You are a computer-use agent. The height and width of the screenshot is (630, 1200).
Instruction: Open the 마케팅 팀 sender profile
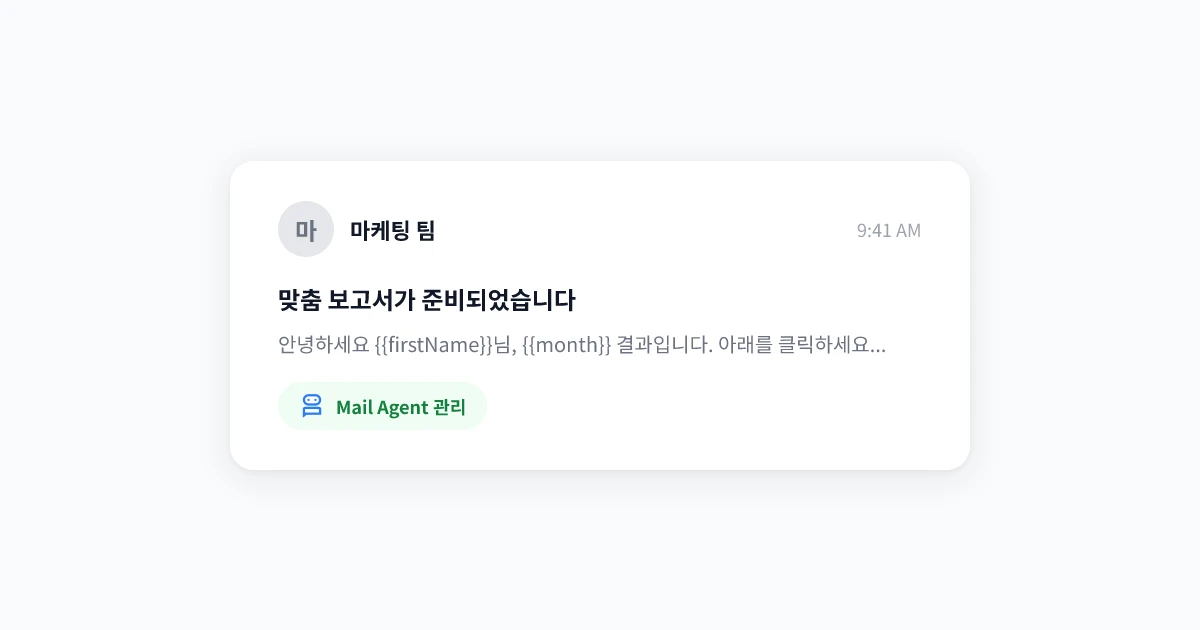(392, 230)
